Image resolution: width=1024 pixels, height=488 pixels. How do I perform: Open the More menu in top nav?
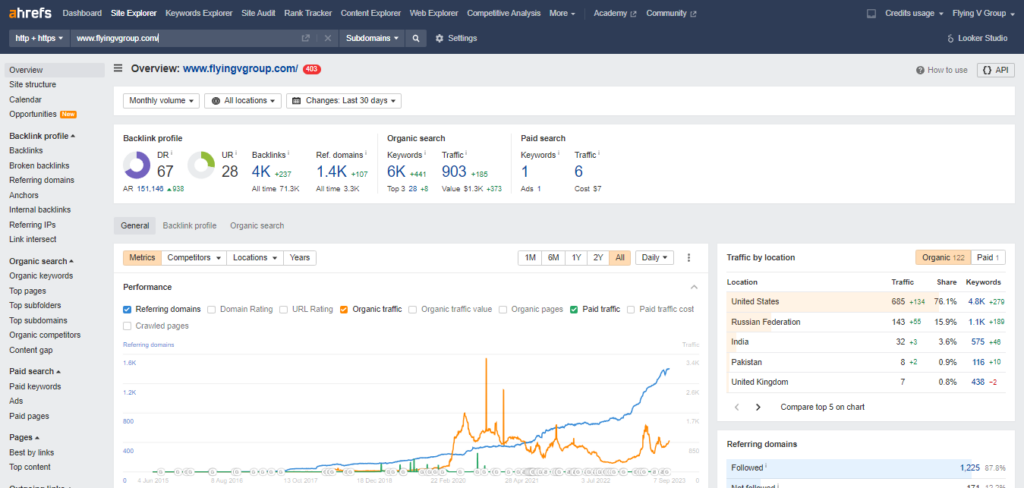(x=562, y=13)
